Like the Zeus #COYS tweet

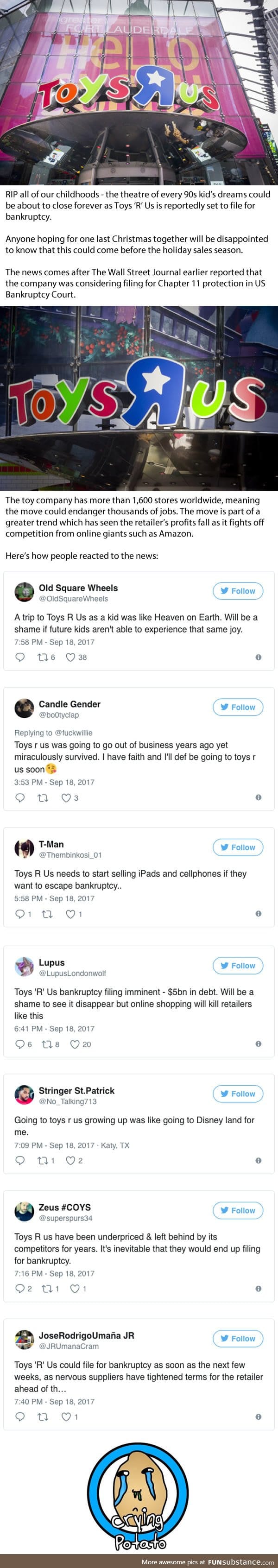(75, 1288)
